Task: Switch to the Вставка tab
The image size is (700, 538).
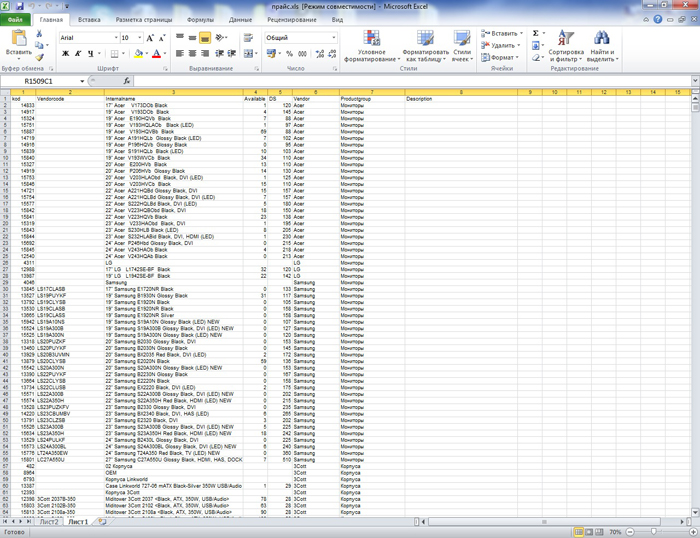Action: tap(89, 20)
